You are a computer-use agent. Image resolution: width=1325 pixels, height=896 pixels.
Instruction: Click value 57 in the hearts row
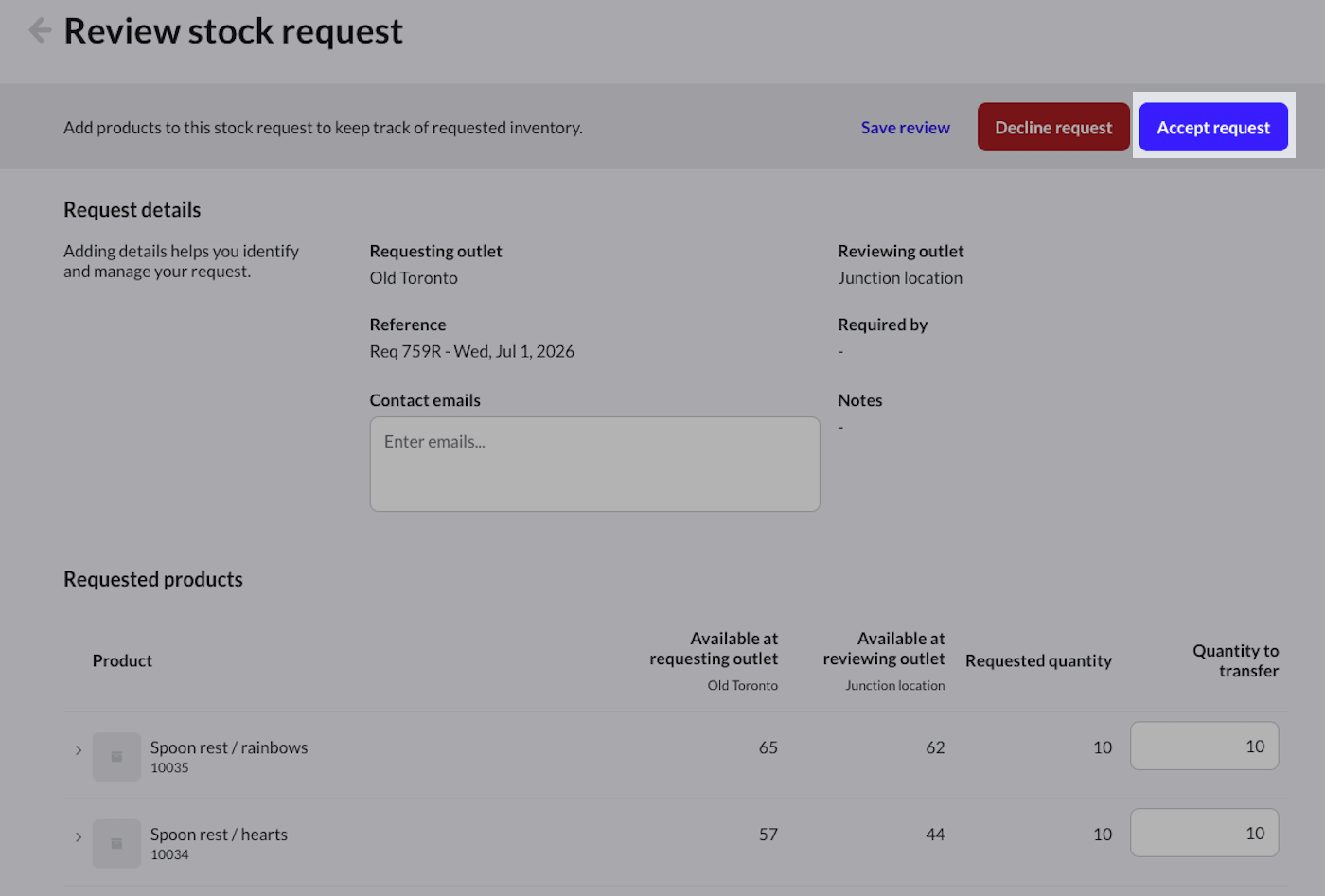pos(768,835)
